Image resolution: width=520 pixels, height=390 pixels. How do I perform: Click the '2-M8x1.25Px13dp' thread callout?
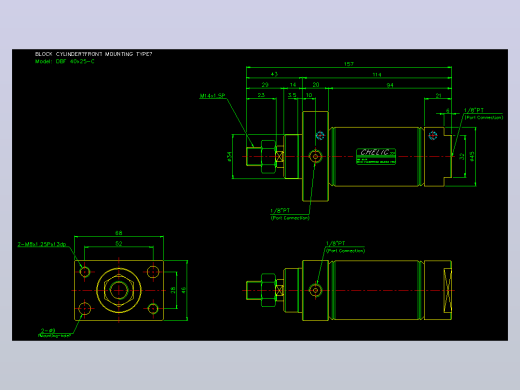tap(42, 244)
